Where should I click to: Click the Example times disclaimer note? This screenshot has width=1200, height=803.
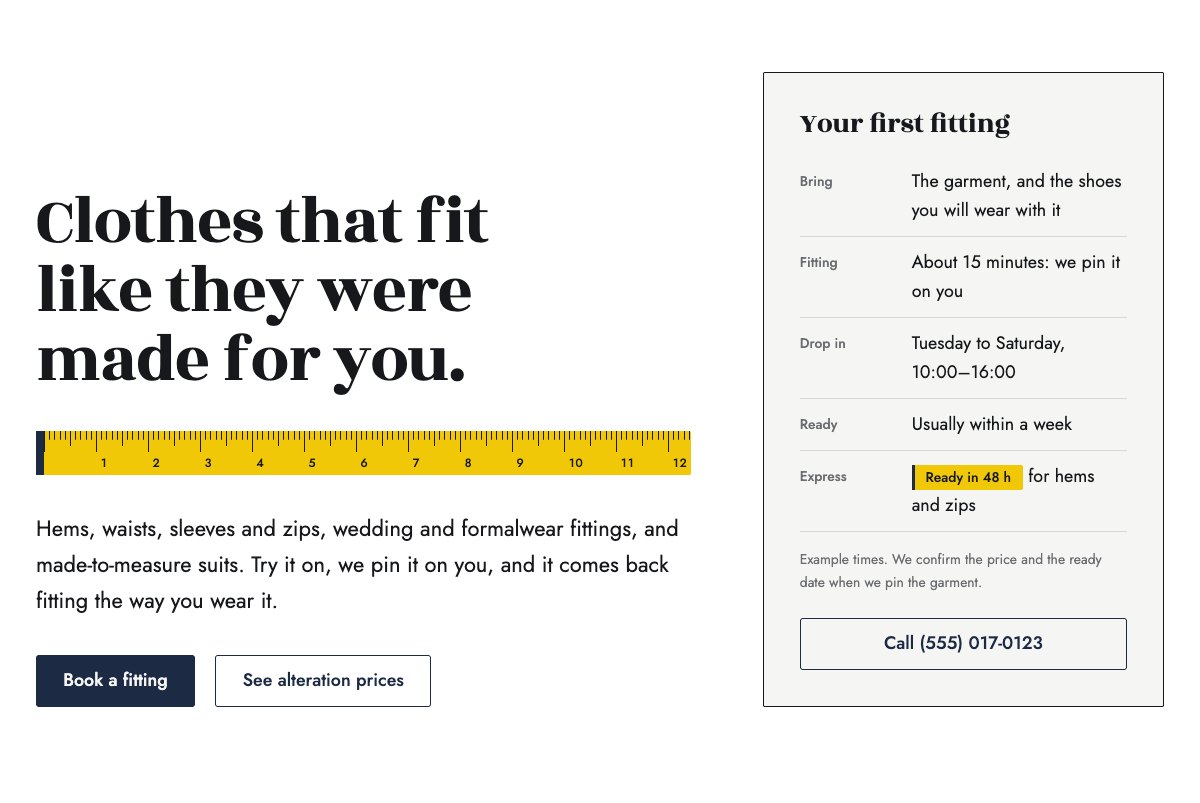[951, 571]
